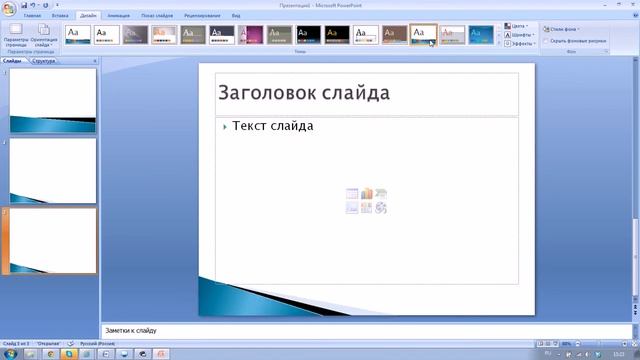Open the Вид ribbon tab
This screenshot has height=360, width=640.
236,16
